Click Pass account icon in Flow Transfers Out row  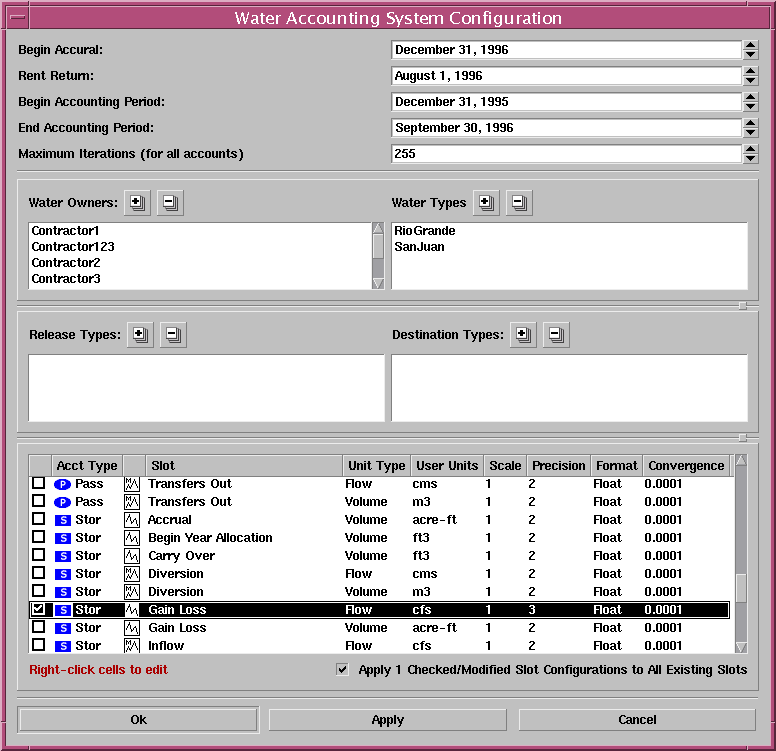(62, 484)
